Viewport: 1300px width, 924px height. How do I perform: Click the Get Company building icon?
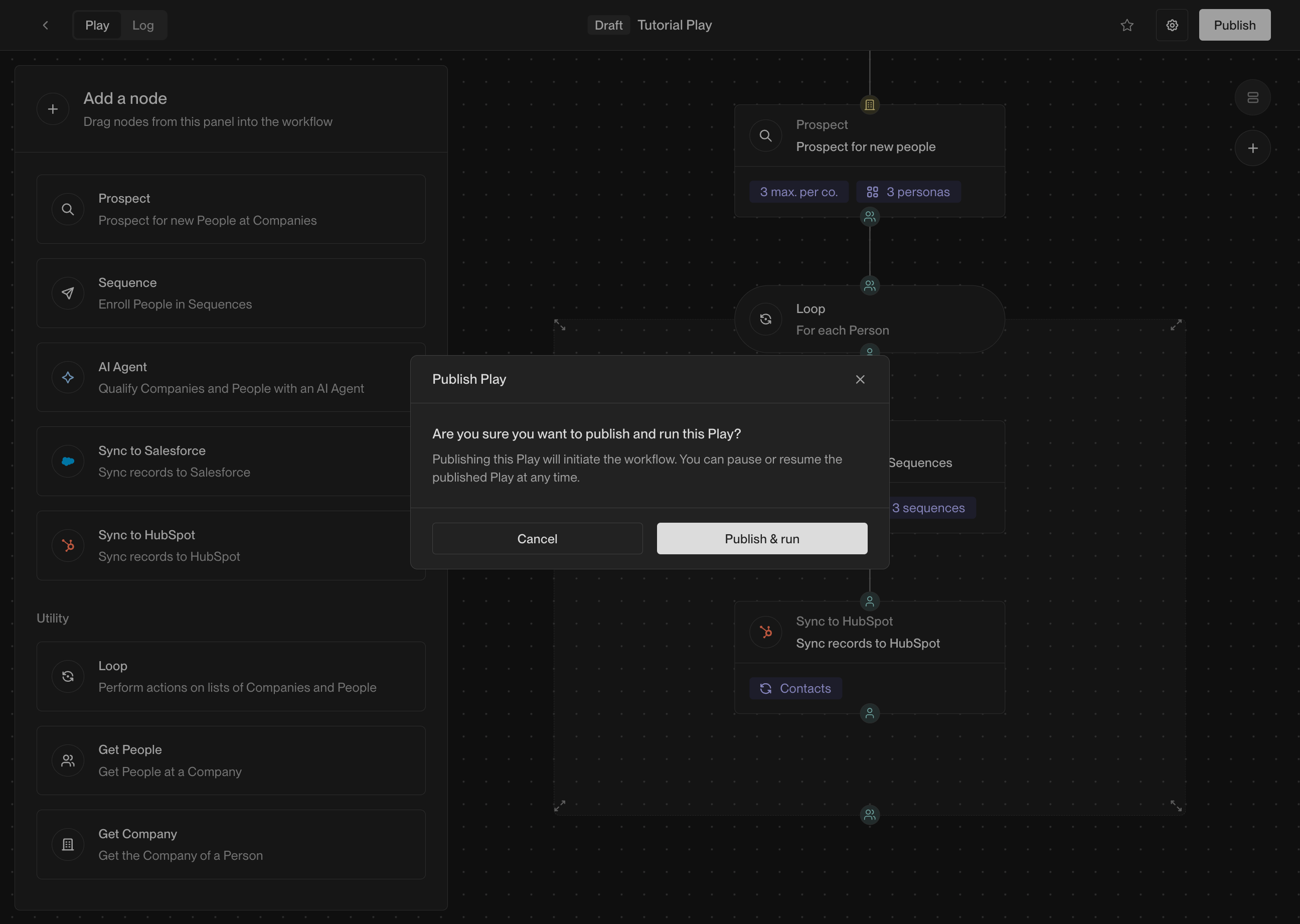click(x=68, y=844)
